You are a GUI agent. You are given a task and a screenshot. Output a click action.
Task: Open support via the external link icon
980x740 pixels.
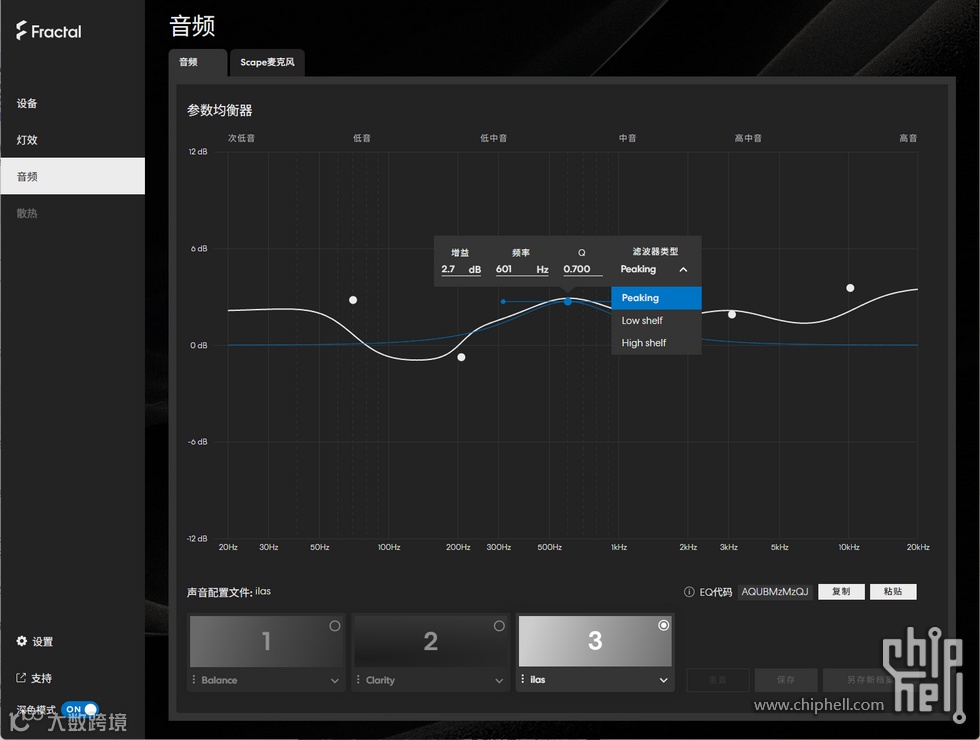point(21,678)
